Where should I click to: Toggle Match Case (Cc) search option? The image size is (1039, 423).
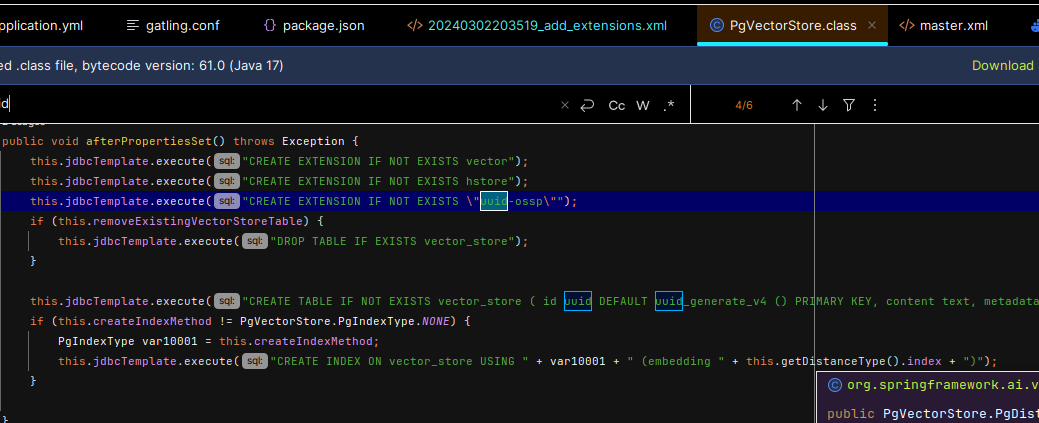(x=617, y=105)
